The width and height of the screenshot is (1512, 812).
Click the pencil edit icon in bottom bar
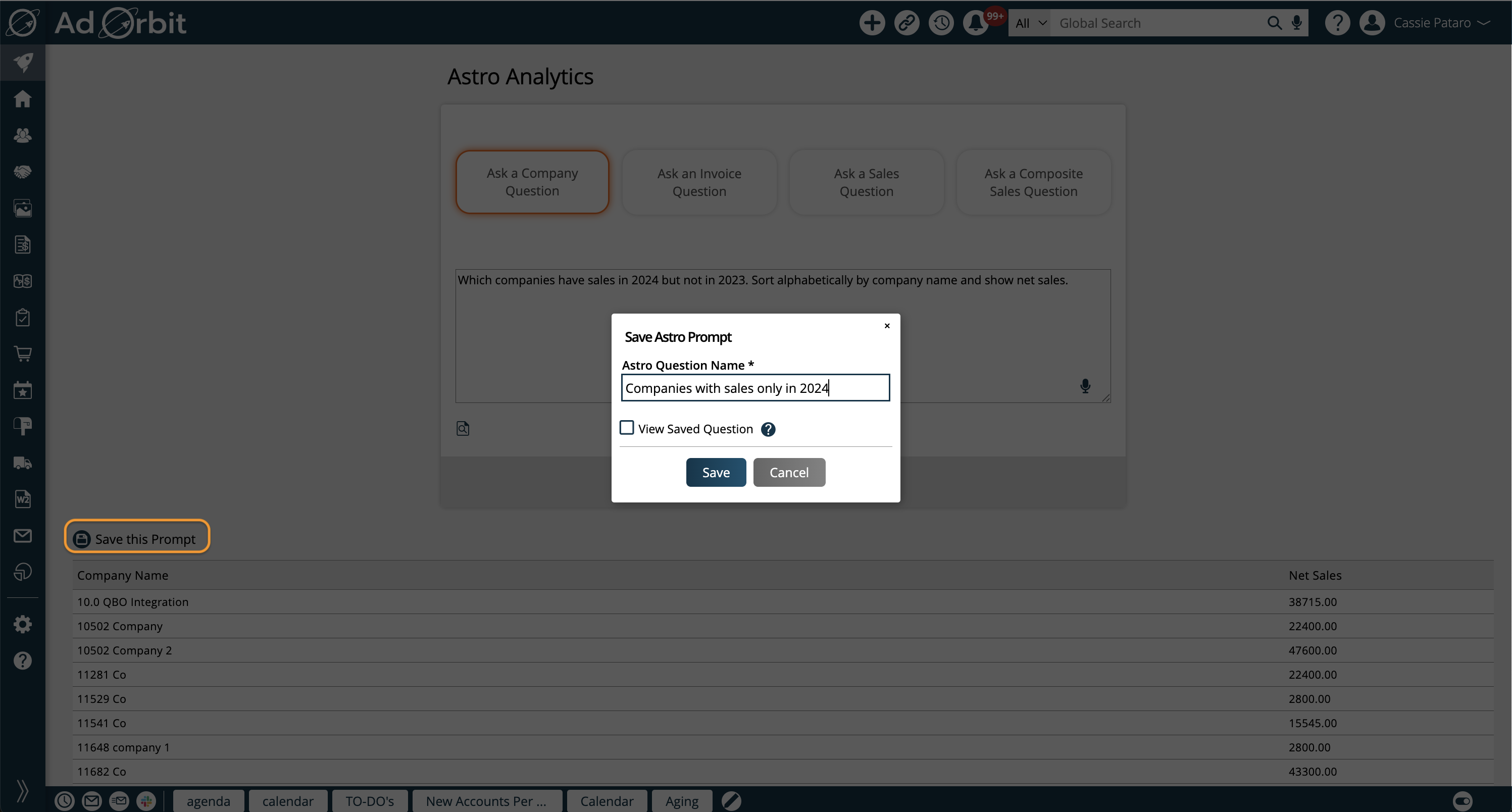(x=731, y=801)
